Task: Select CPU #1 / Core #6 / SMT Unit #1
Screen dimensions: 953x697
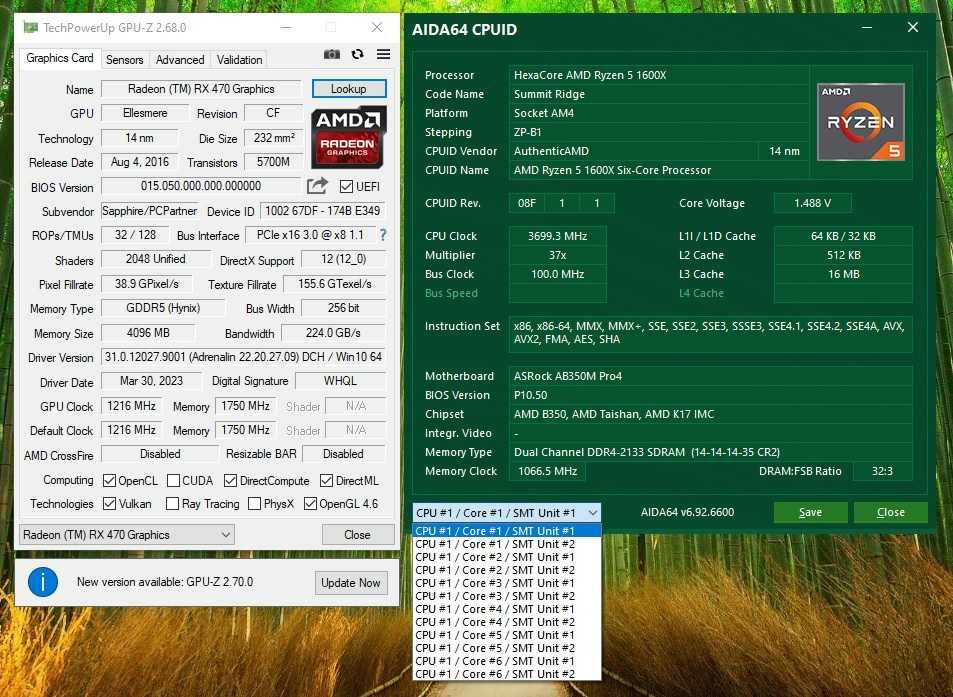Action: 507,661
